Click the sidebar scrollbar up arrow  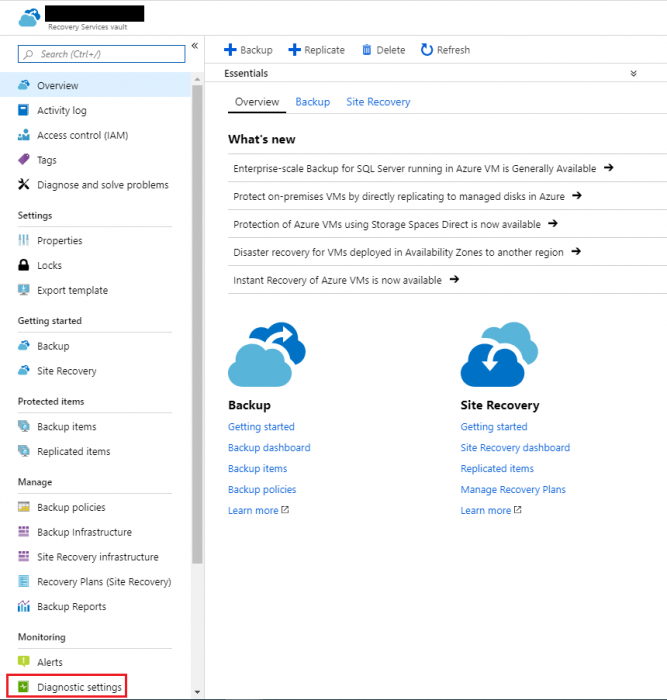197,79
